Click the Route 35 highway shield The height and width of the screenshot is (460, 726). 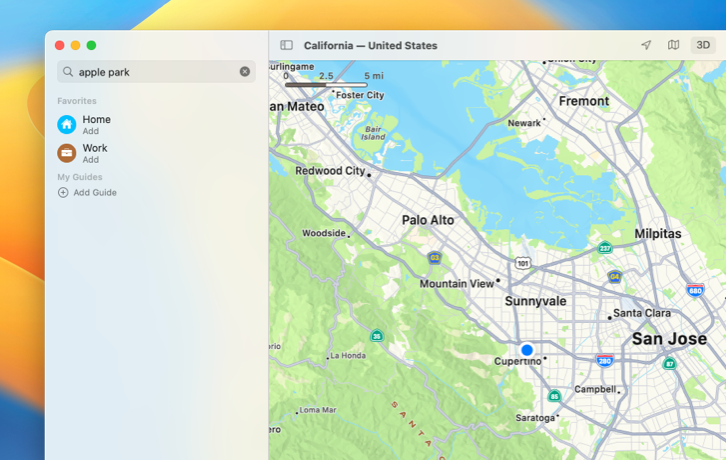point(377,336)
